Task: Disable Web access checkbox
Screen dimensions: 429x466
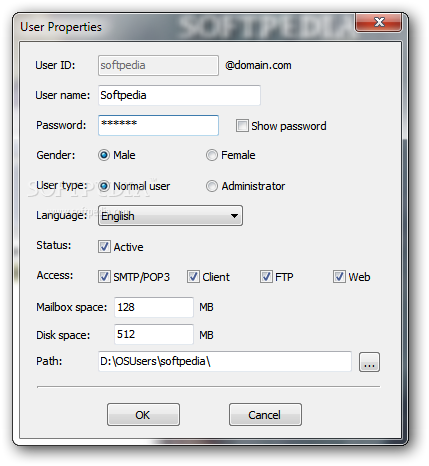Action: point(339,277)
